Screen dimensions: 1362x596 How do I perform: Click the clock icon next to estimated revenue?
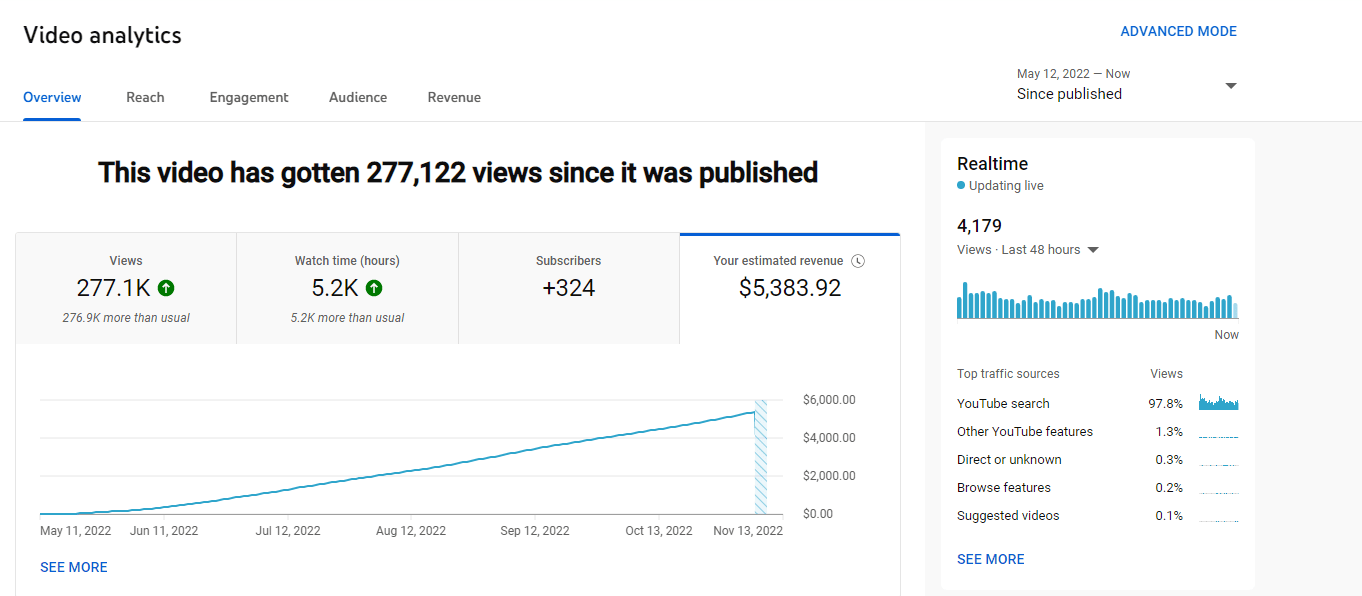857,261
